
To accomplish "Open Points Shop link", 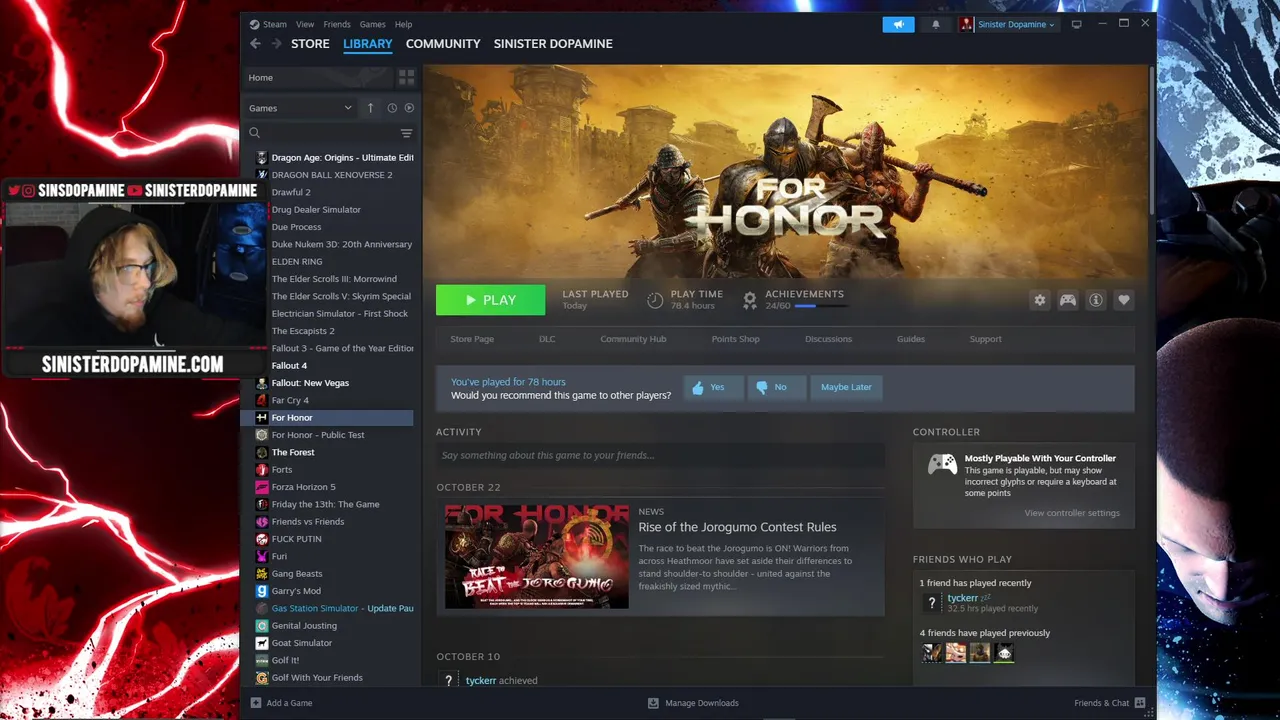I will coord(735,339).
